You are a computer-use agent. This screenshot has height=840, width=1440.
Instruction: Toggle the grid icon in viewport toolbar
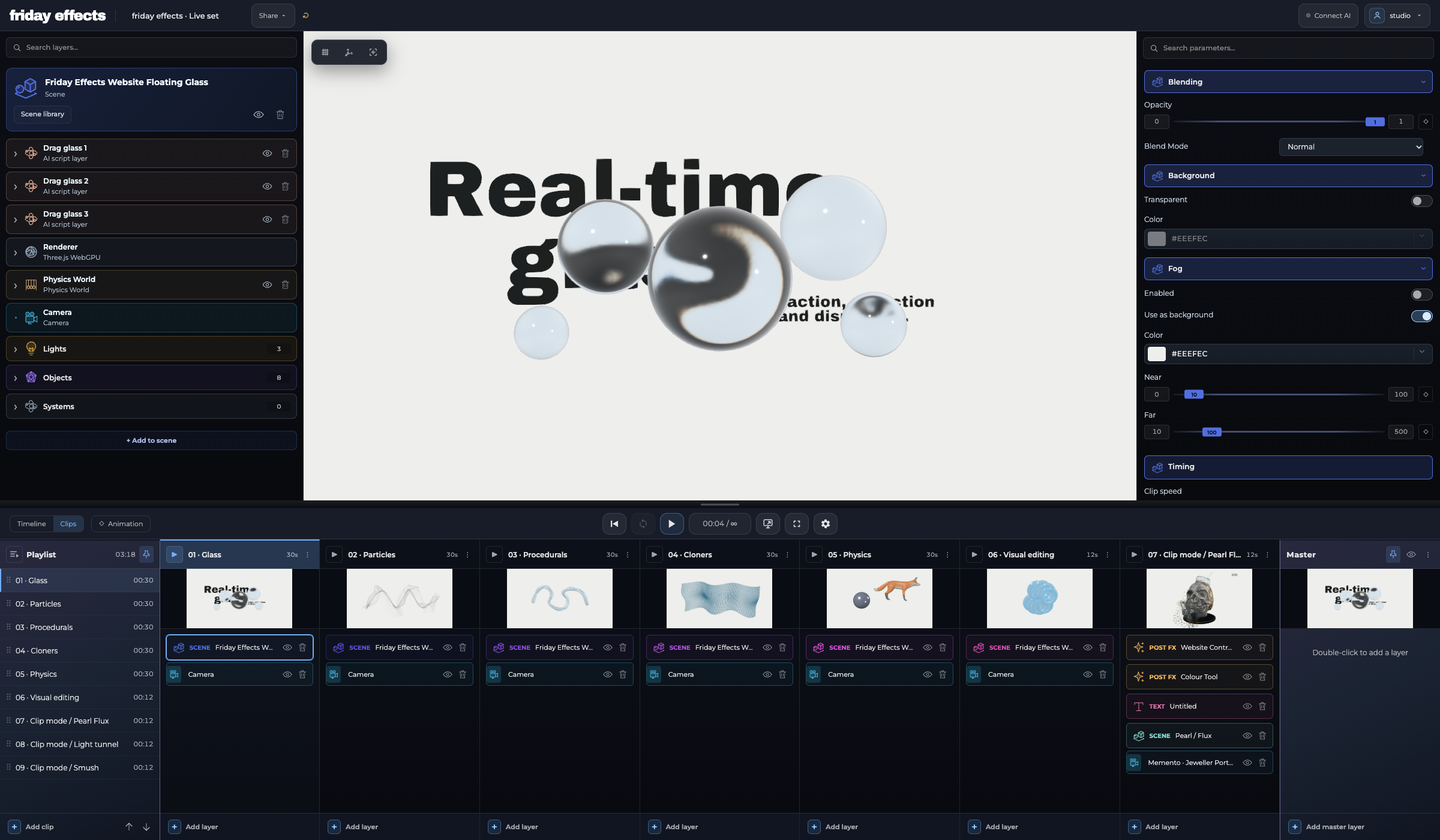[x=325, y=52]
